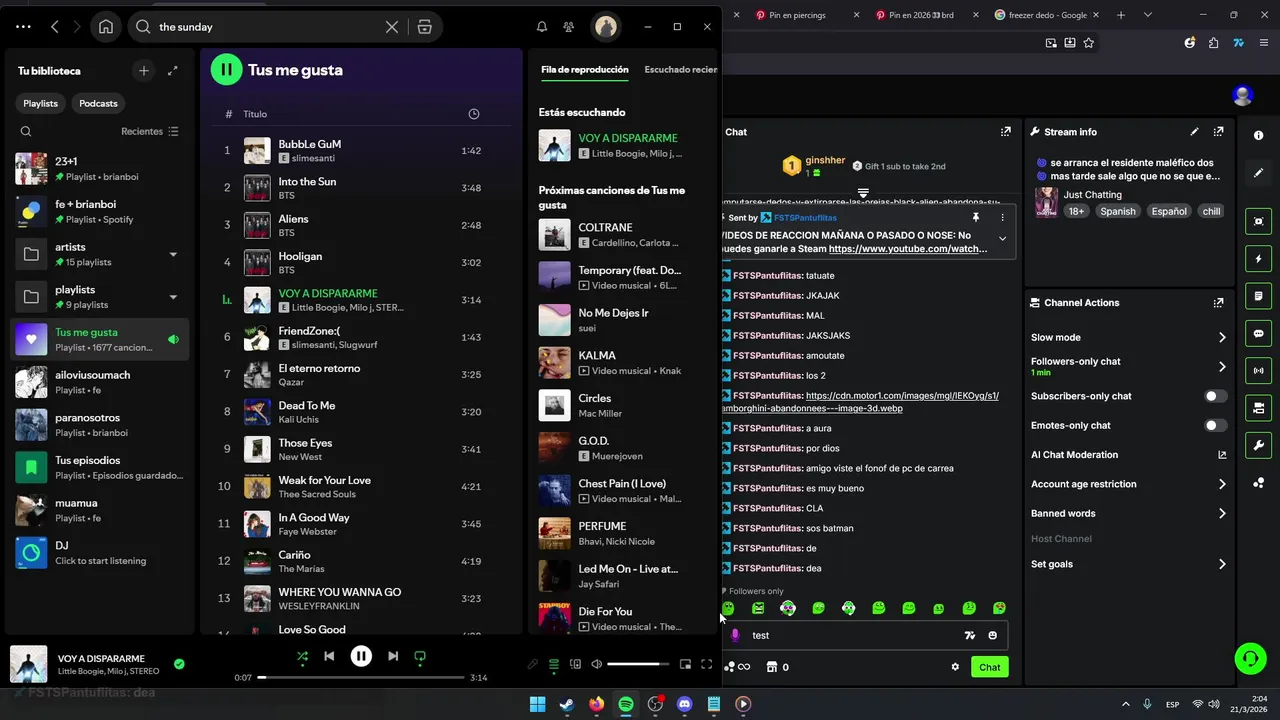Viewport: 1280px width, 720px height.
Task: Switch to Fila de reproducción tab
Action: tap(585, 70)
